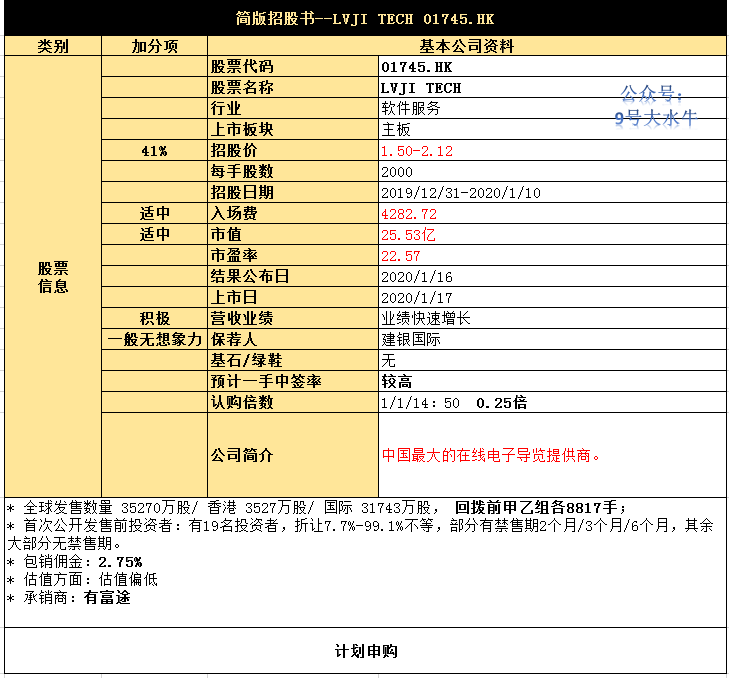Select the 无 value cell
Viewport: 729px width, 678px height.
tap(552, 360)
